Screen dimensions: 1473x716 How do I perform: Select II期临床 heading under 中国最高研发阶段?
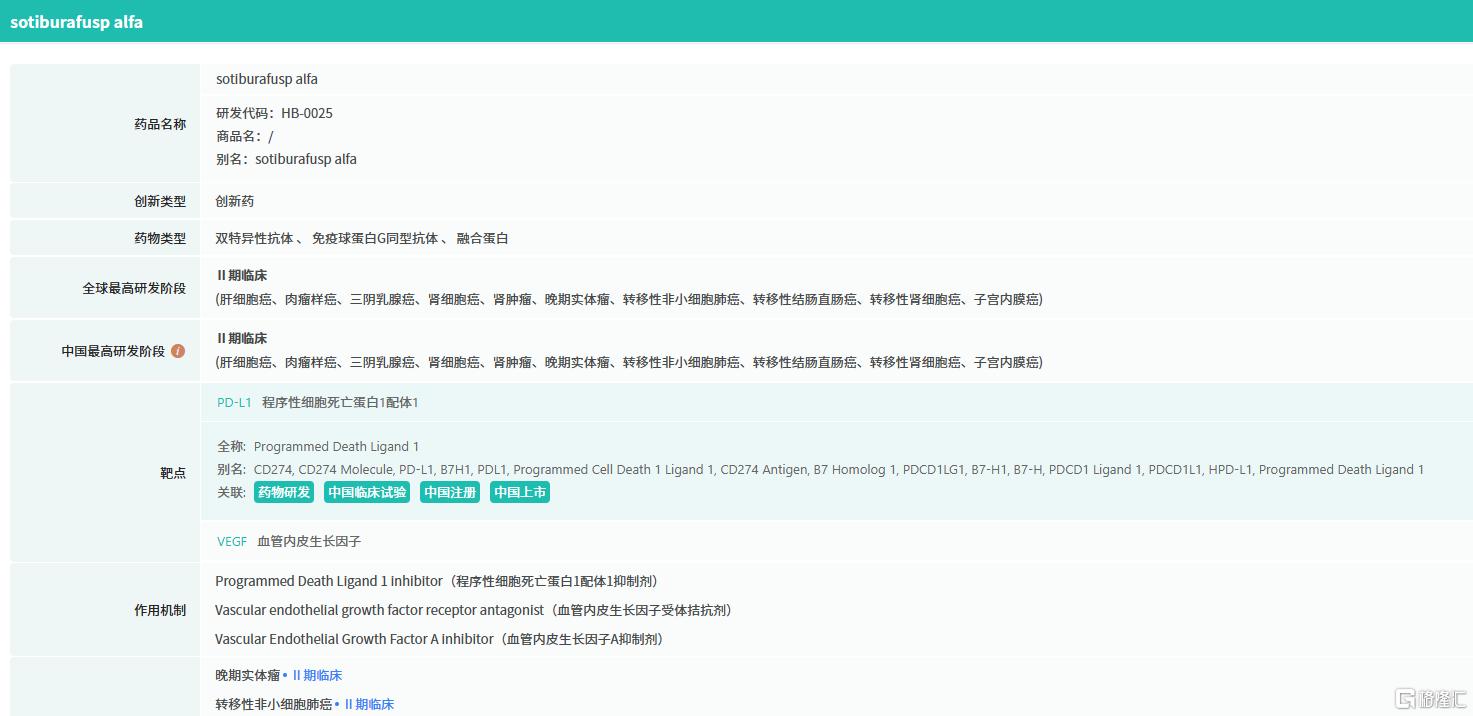[x=242, y=338]
